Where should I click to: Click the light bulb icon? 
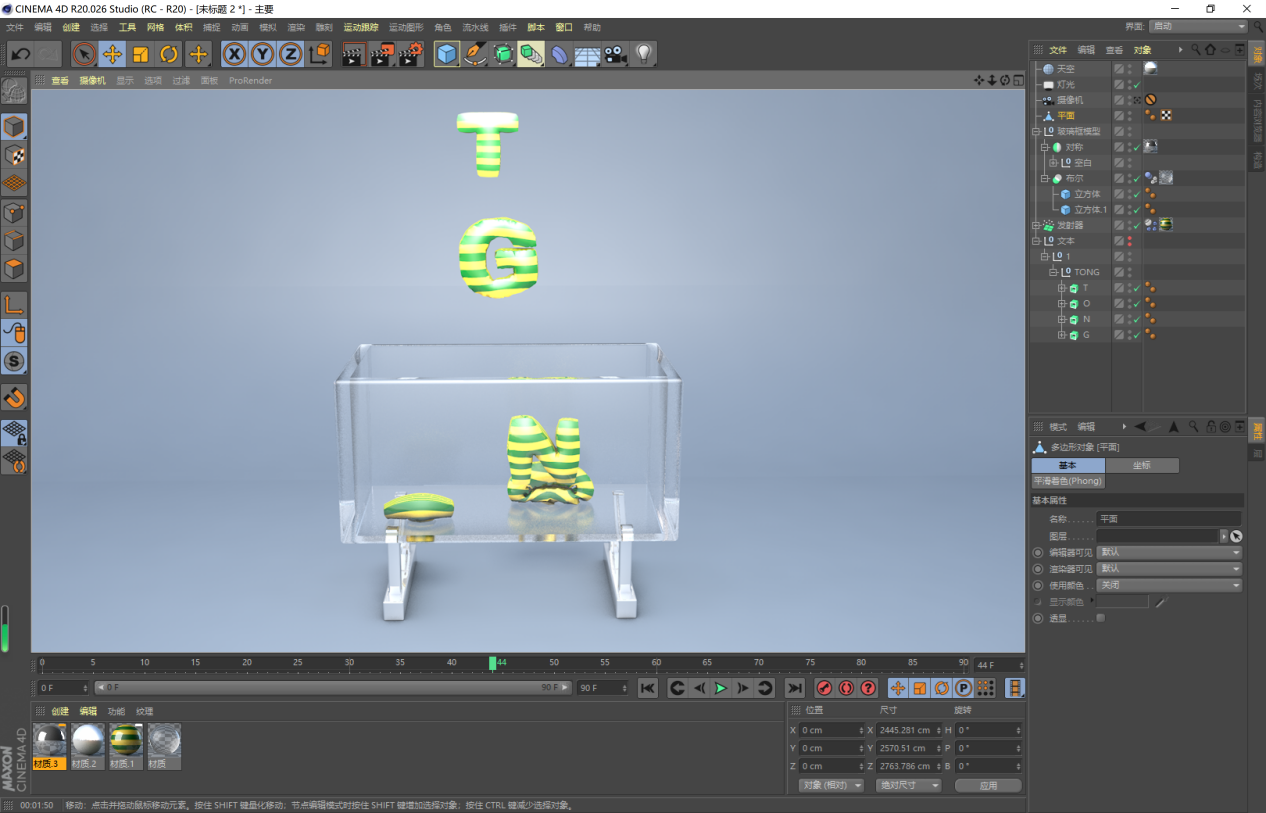click(x=644, y=54)
